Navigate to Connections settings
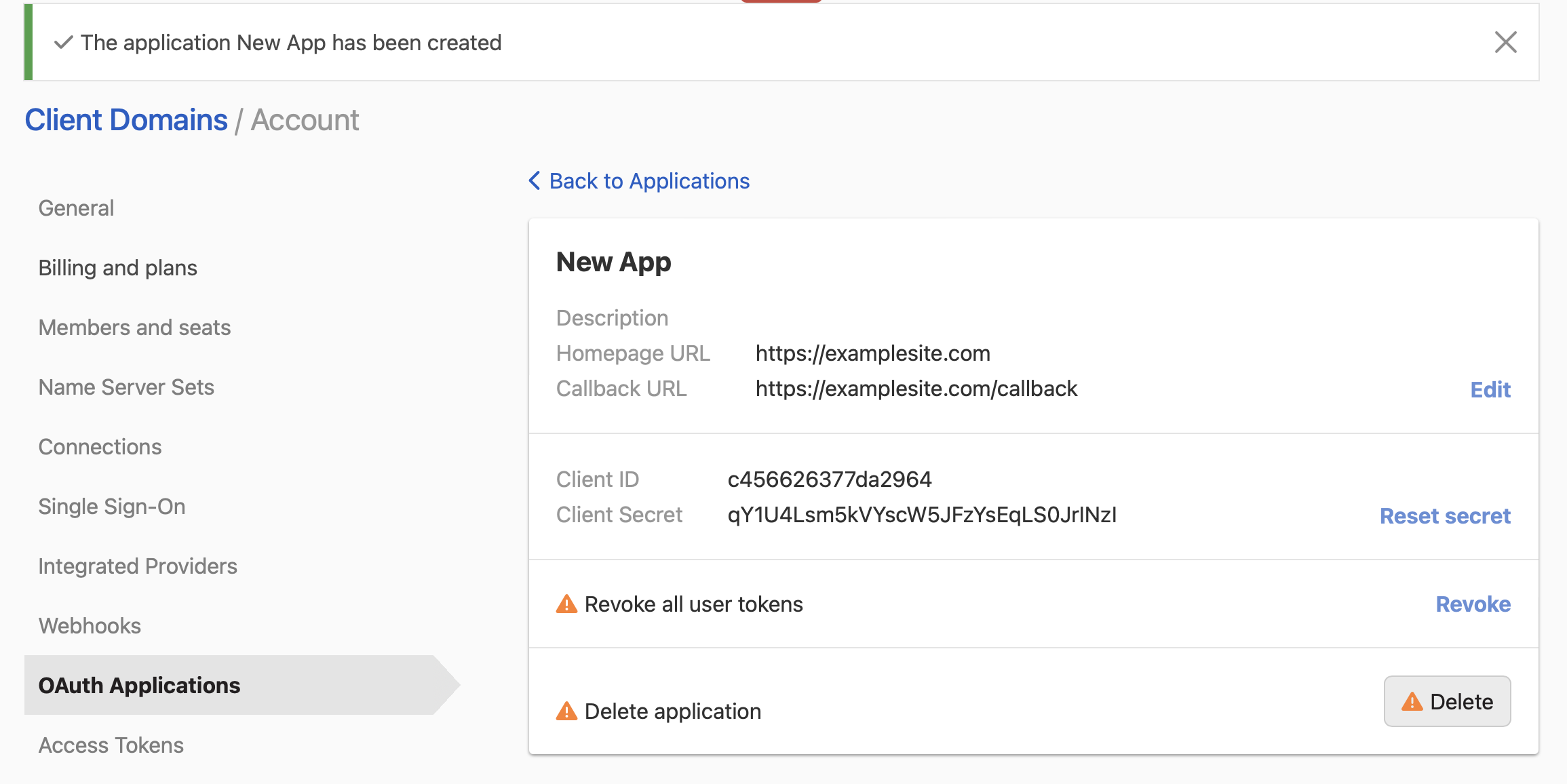Viewport: 1567px width, 784px height. tap(100, 446)
